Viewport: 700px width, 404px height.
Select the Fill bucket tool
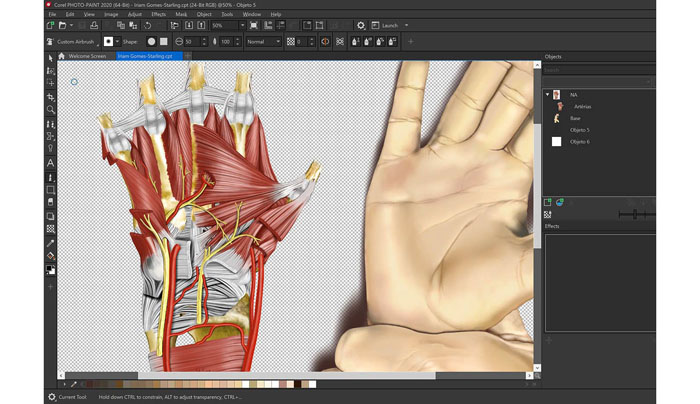[51, 256]
